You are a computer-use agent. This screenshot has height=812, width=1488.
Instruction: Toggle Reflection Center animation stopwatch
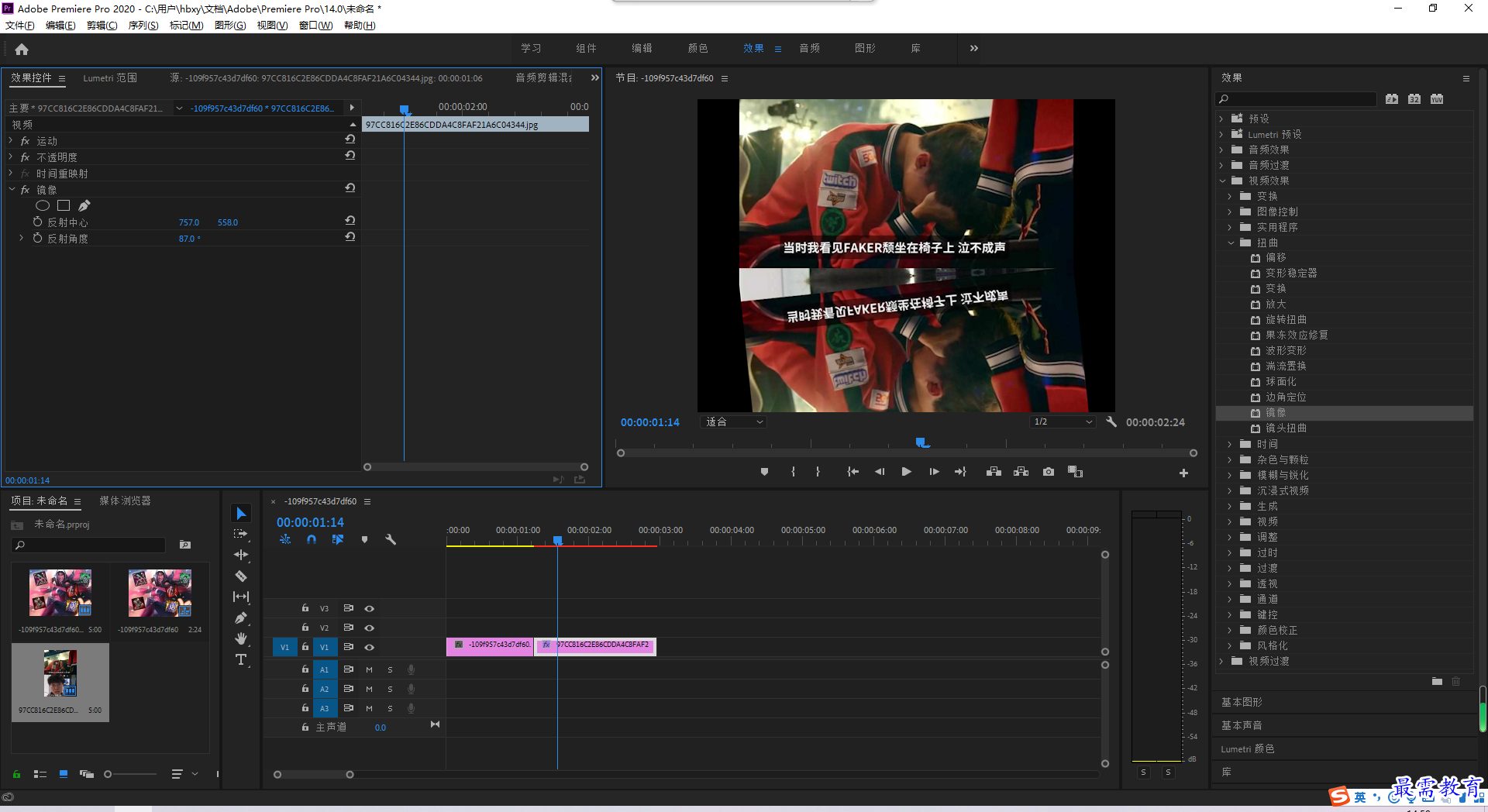tap(37, 222)
